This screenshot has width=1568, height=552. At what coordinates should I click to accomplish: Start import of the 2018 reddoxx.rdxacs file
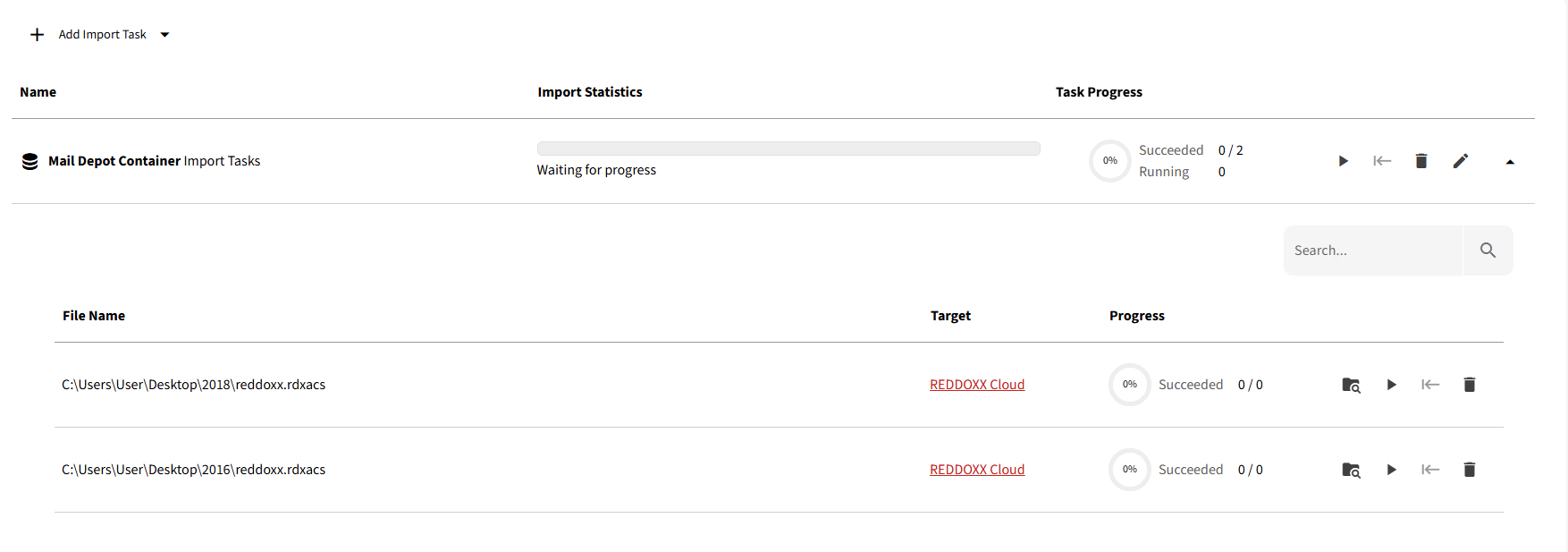pyautogui.click(x=1391, y=385)
